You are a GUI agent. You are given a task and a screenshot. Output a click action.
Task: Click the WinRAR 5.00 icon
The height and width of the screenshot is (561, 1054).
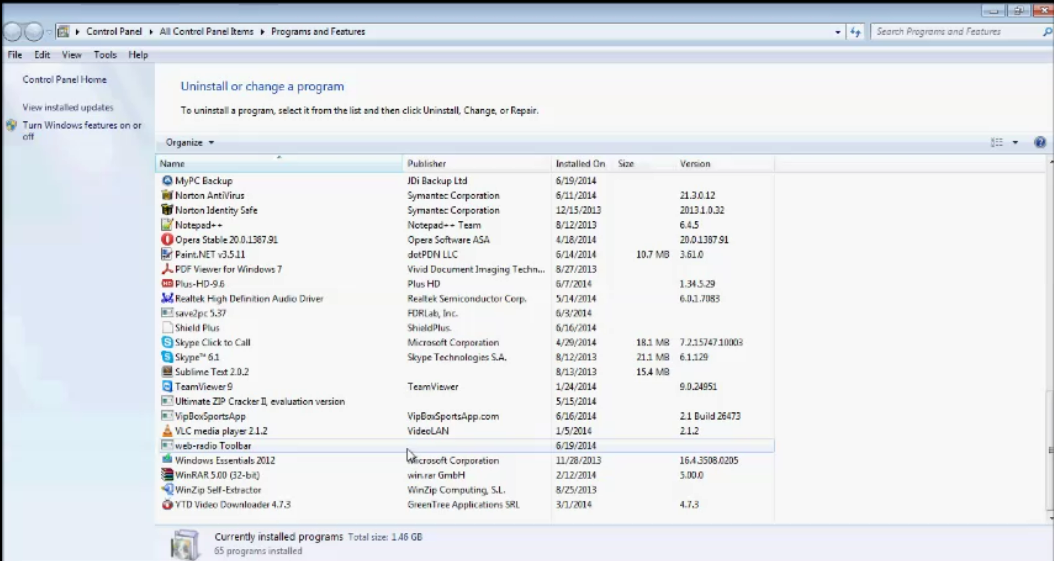tap(167, 475)
